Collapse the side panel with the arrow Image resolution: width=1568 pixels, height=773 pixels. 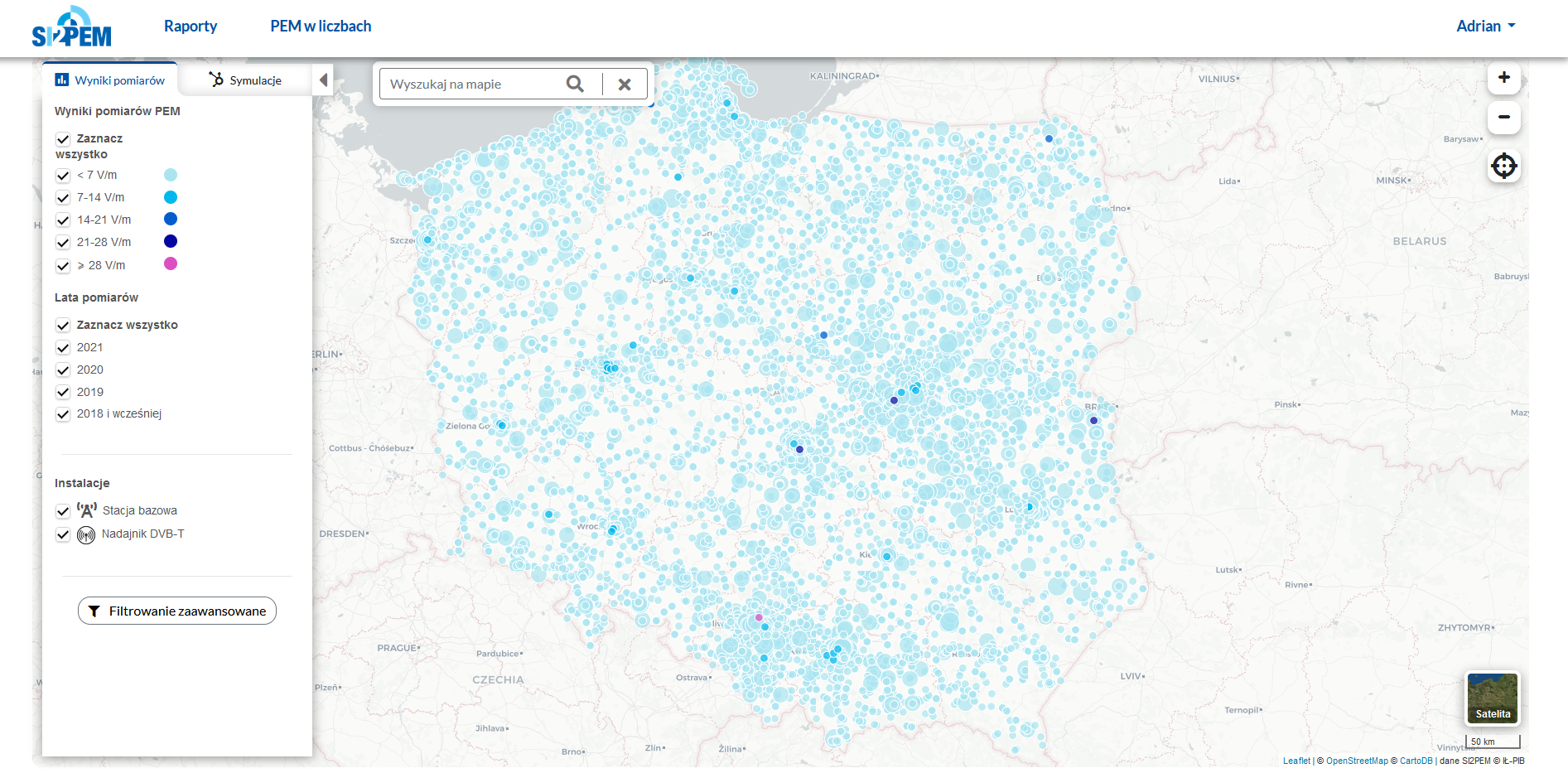coord(323,80)
